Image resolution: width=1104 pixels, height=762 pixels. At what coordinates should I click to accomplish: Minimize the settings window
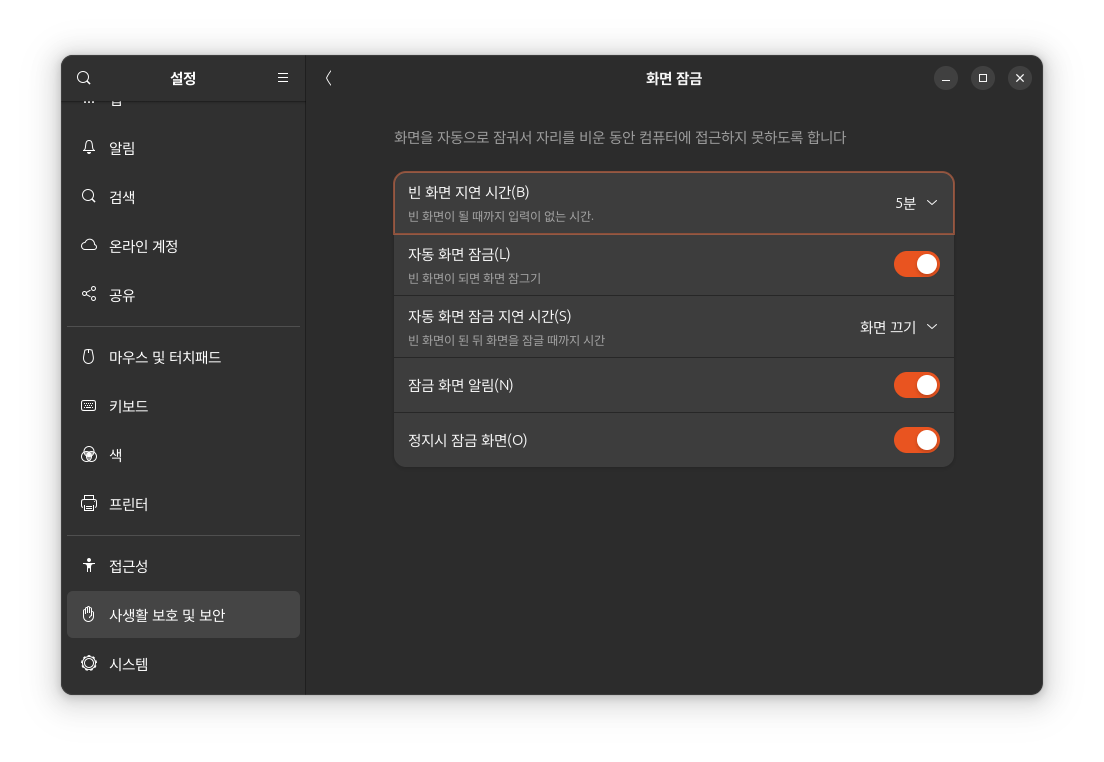(x=946, y=78)
